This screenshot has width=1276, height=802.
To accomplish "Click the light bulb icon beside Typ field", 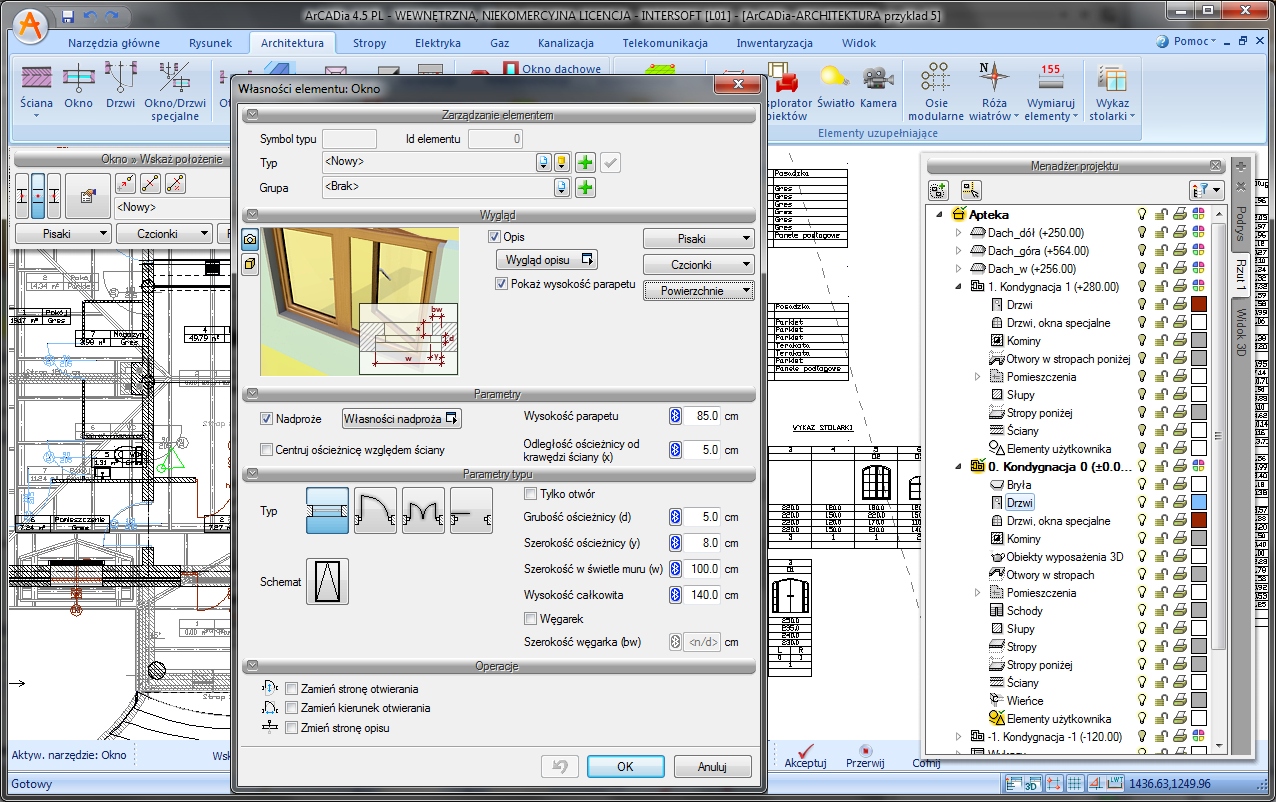I will 562,162.
